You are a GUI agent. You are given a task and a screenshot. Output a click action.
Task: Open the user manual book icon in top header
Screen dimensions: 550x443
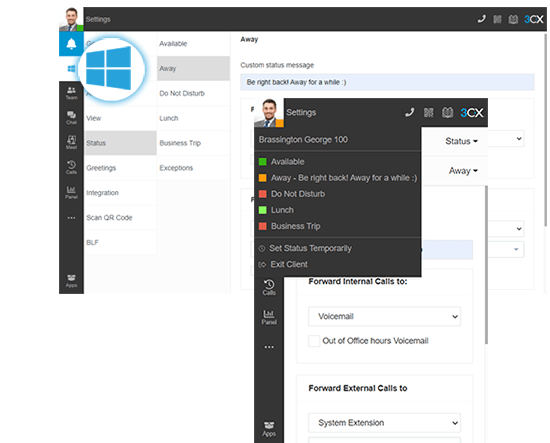point(513,19)
